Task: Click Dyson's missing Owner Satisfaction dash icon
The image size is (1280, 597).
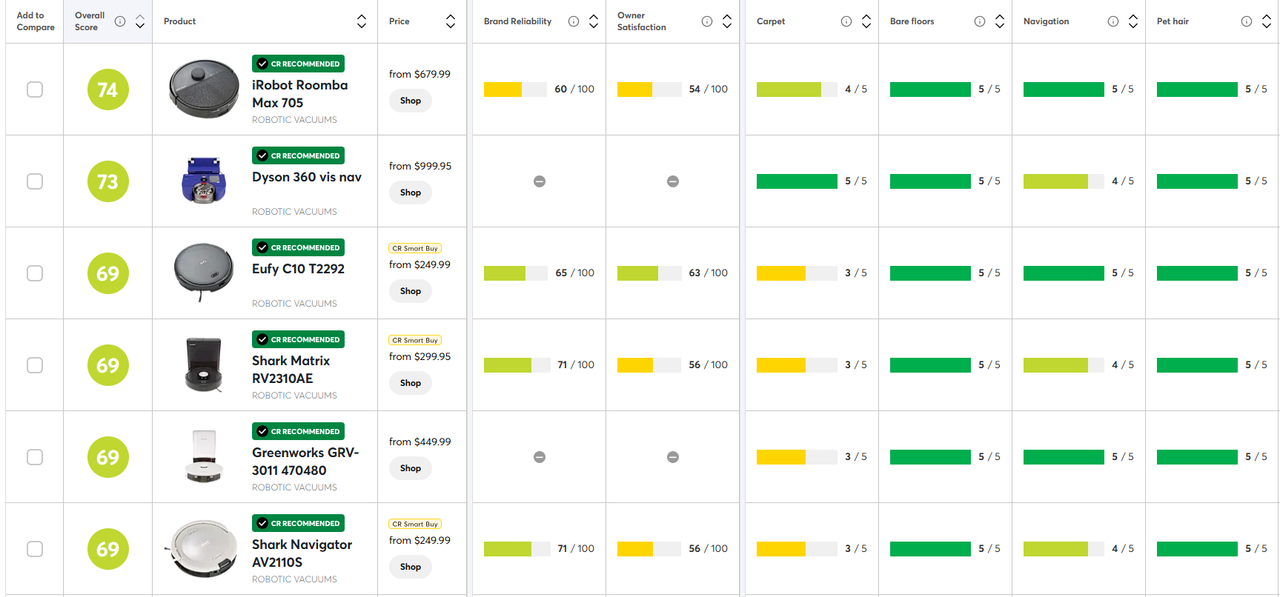Action: 673,181
